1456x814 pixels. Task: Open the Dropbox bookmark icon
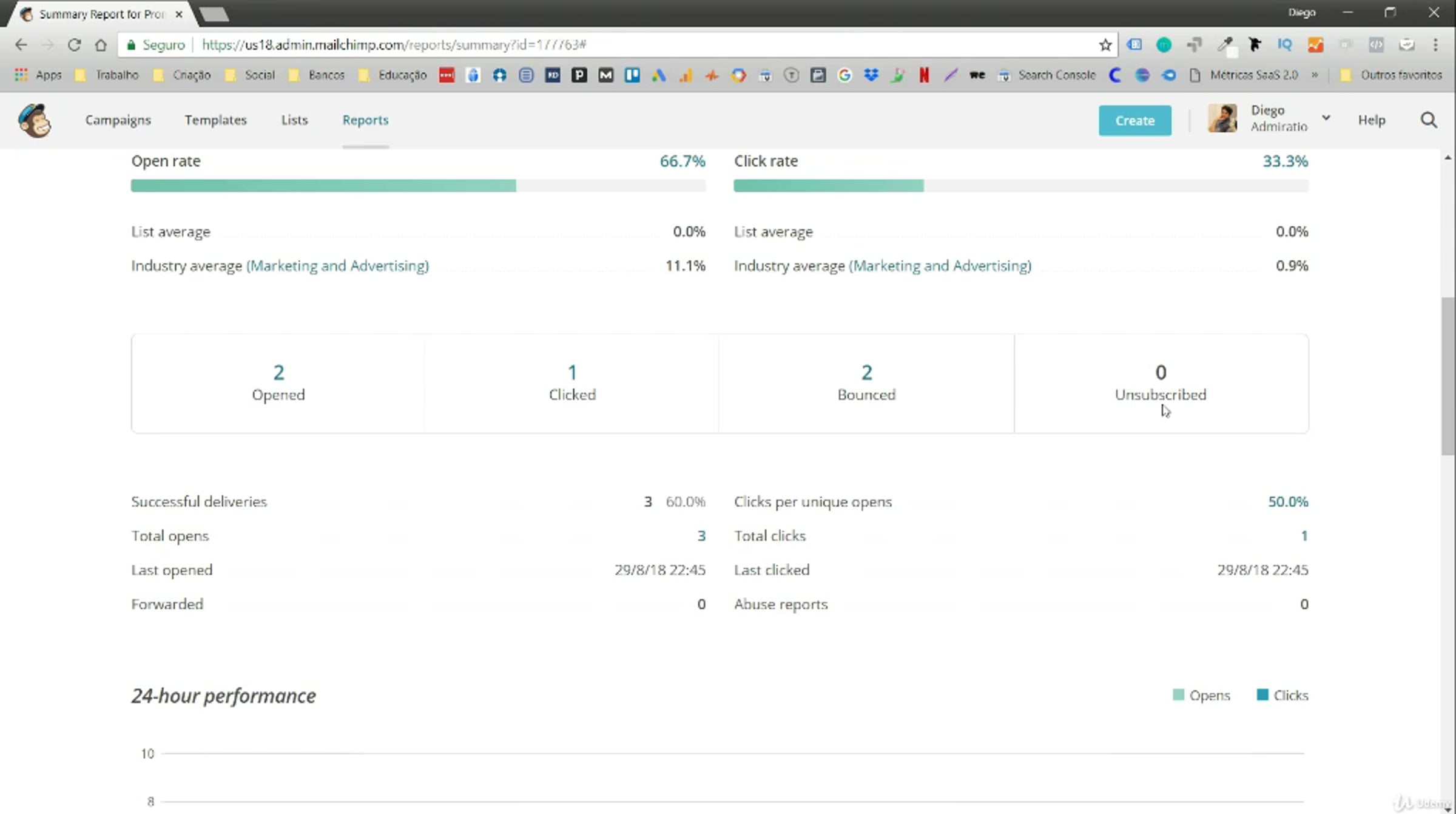point(871,75)
